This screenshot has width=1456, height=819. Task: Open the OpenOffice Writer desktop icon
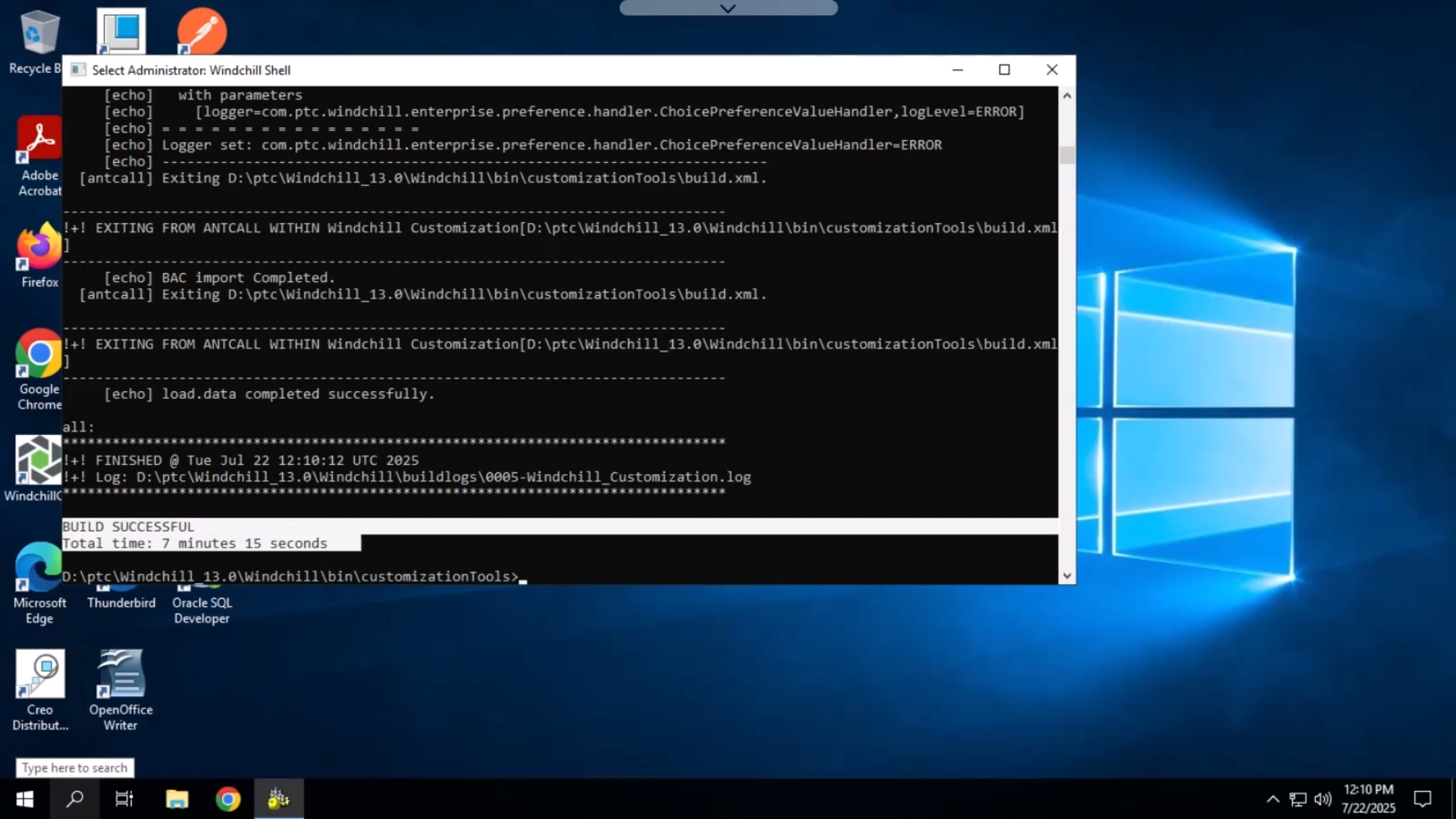[121, 690]
